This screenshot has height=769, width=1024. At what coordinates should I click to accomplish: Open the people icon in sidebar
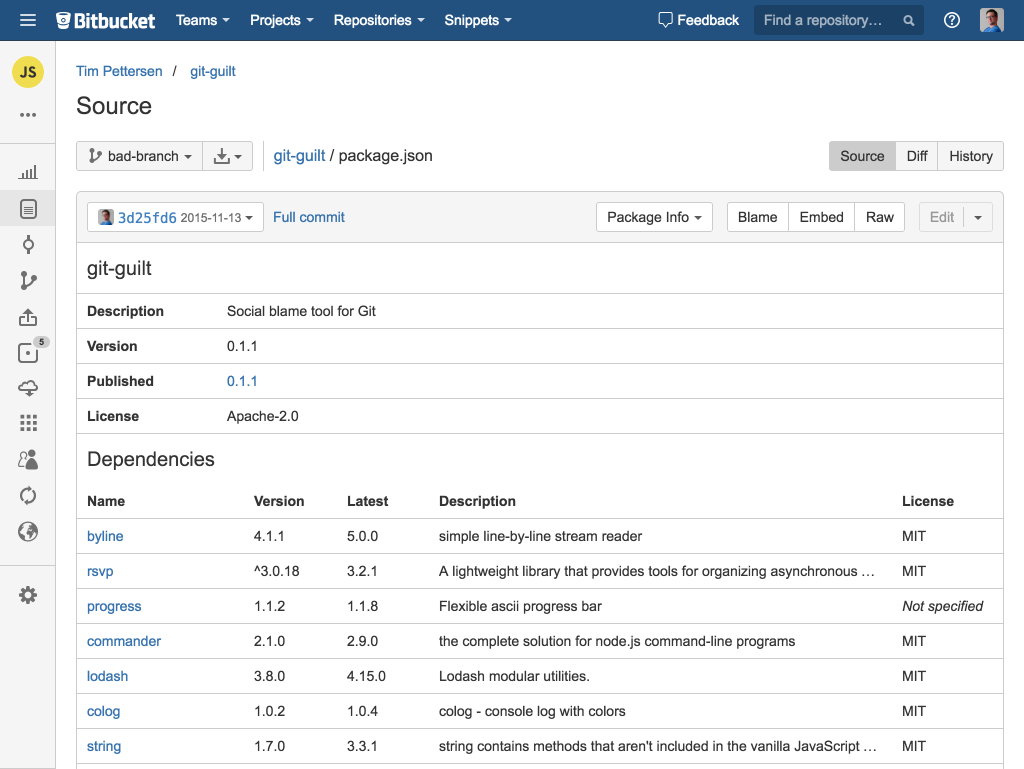[28, 460]
